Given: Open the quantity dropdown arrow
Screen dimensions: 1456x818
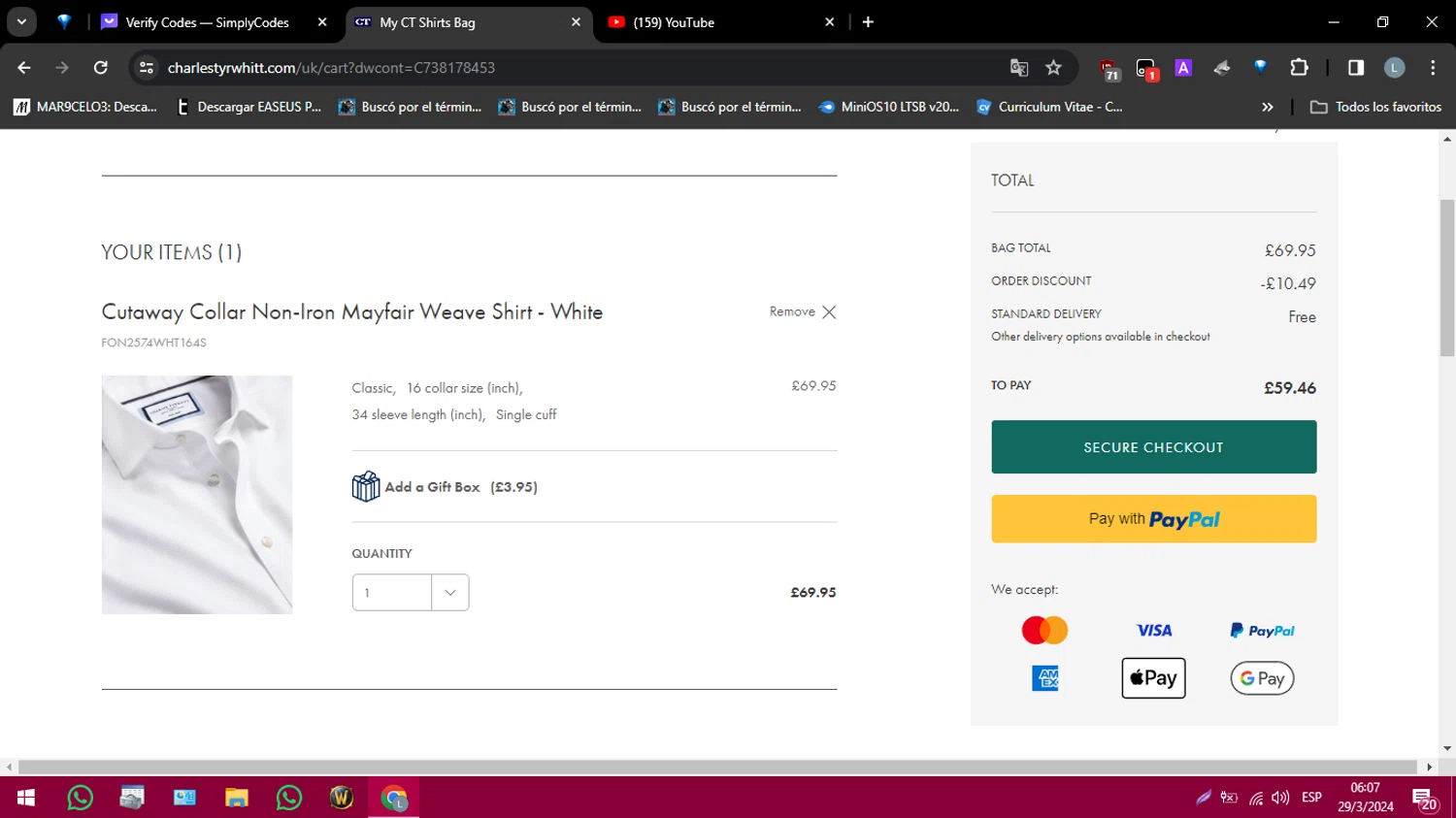Looking at the screenshot, I should pyautogui.click(x=449, y=592).
